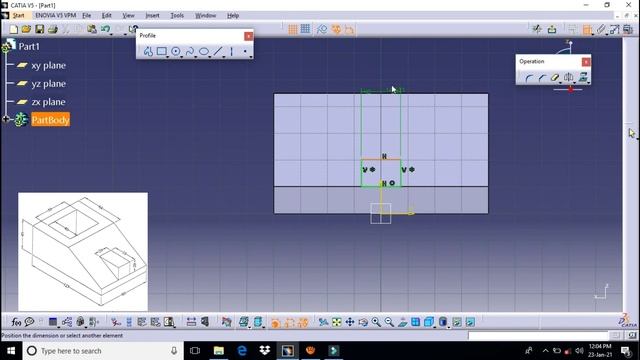Open the Help menu

[233, 16]
